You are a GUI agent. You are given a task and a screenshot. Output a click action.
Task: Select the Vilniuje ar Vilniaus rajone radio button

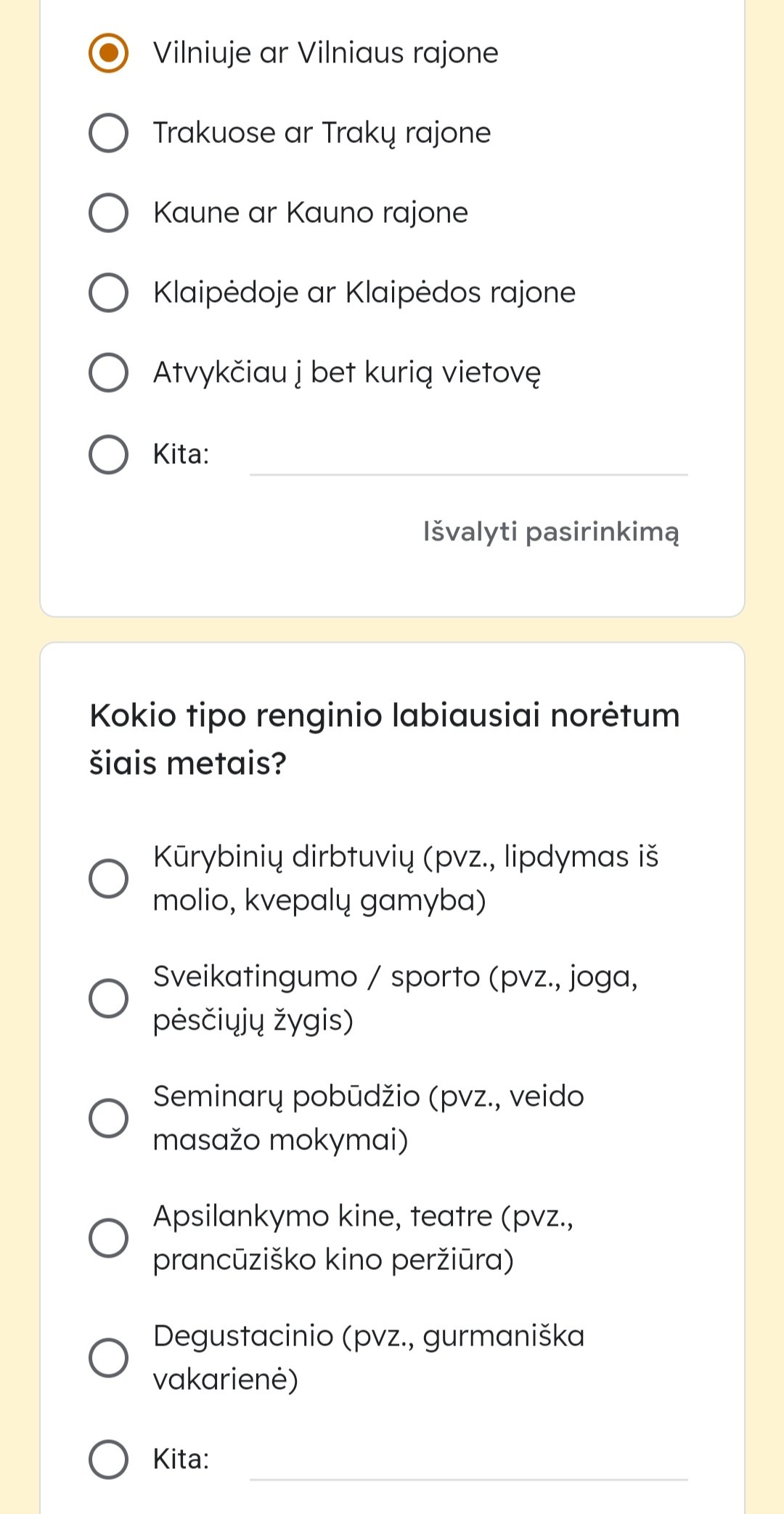pos(108,53)
